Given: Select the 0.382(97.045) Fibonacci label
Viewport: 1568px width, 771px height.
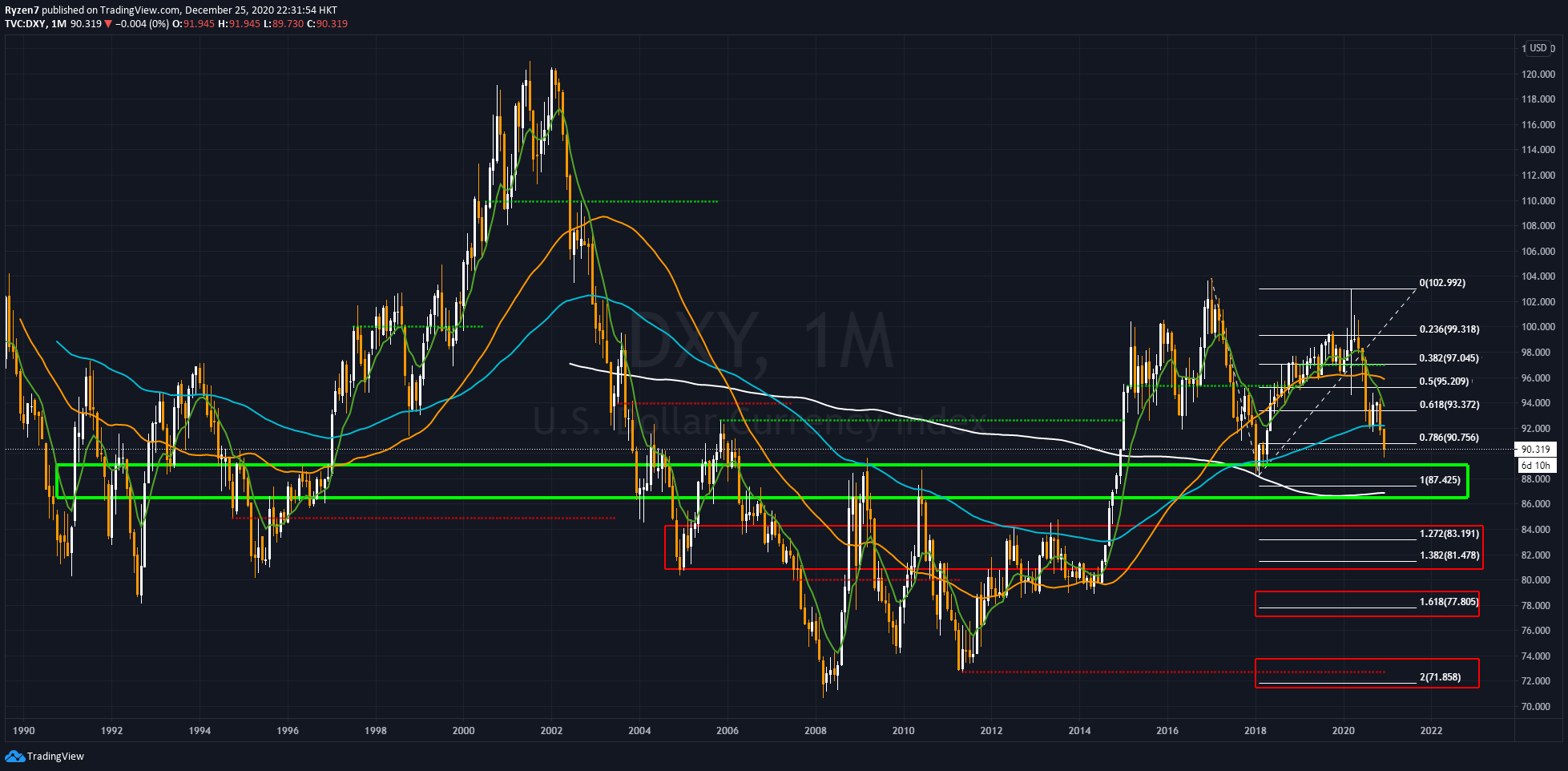Looking at the screenshot, I should coord(1449,358).
